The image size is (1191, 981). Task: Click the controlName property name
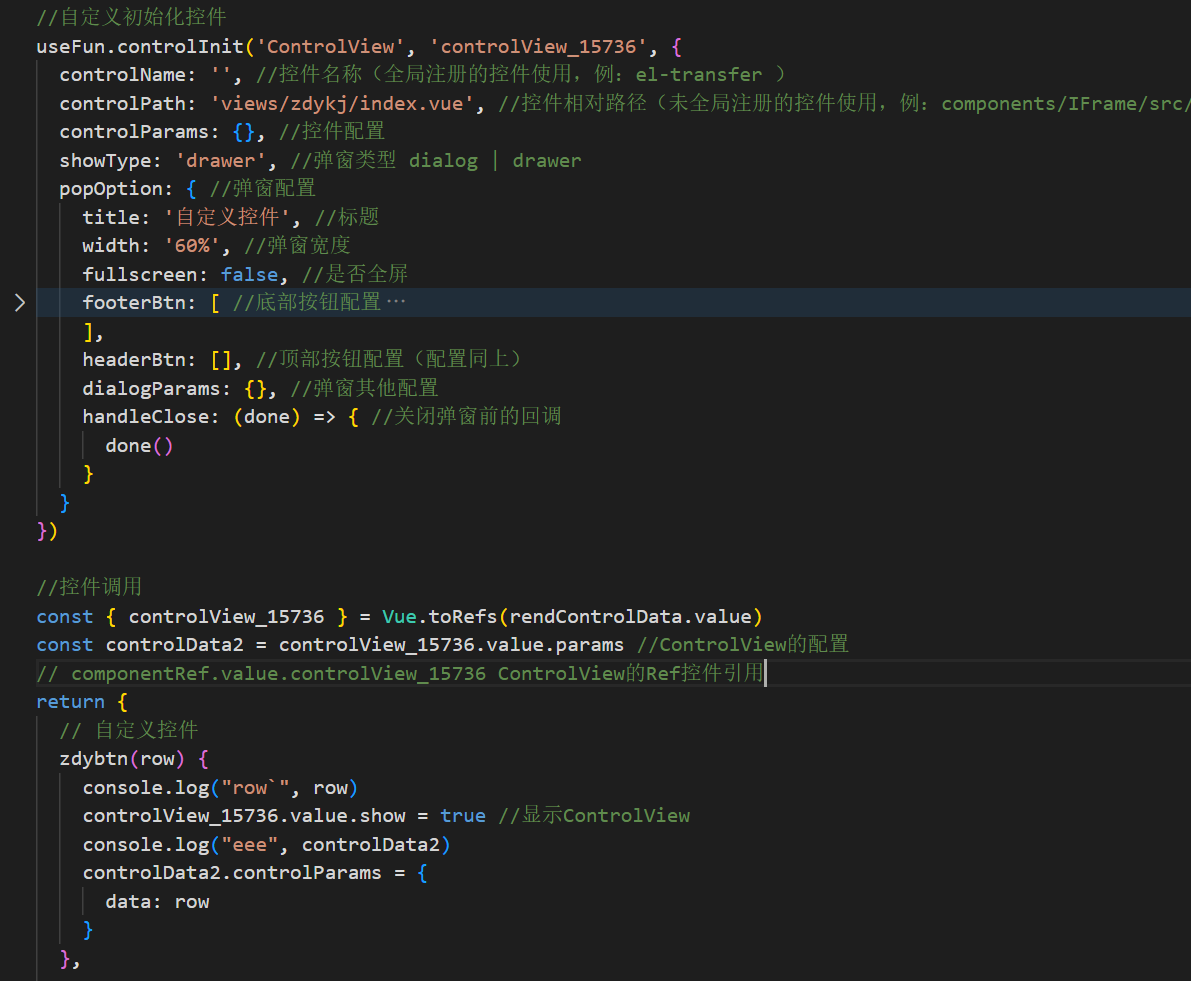tap(128, 75)
